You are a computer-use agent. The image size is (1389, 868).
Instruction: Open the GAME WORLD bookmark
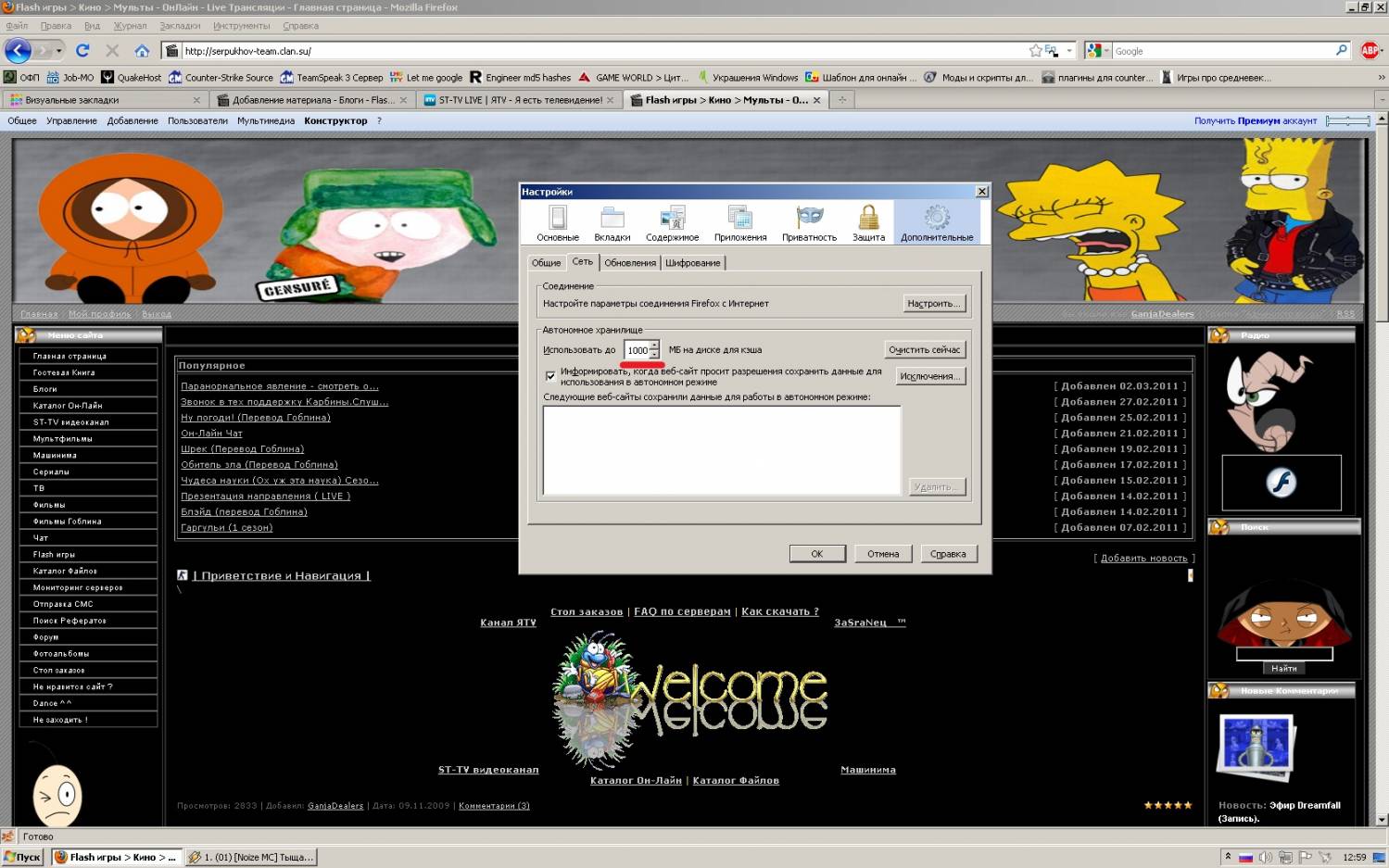[633, 78]
